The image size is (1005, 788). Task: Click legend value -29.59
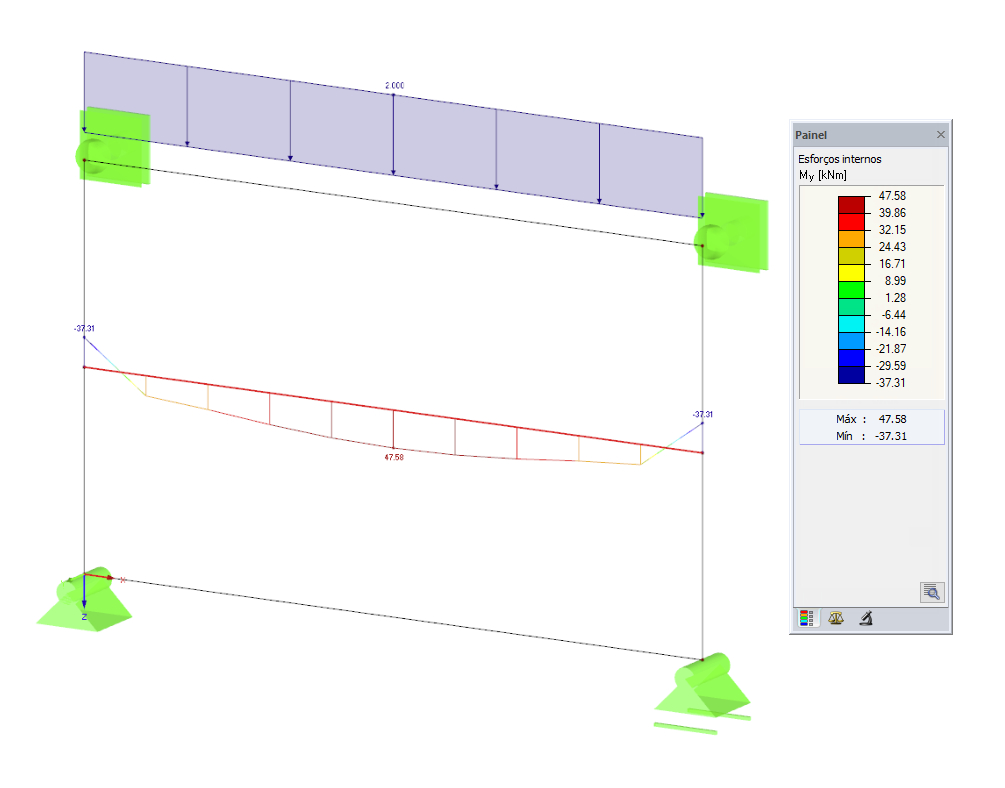click(891, 365)
